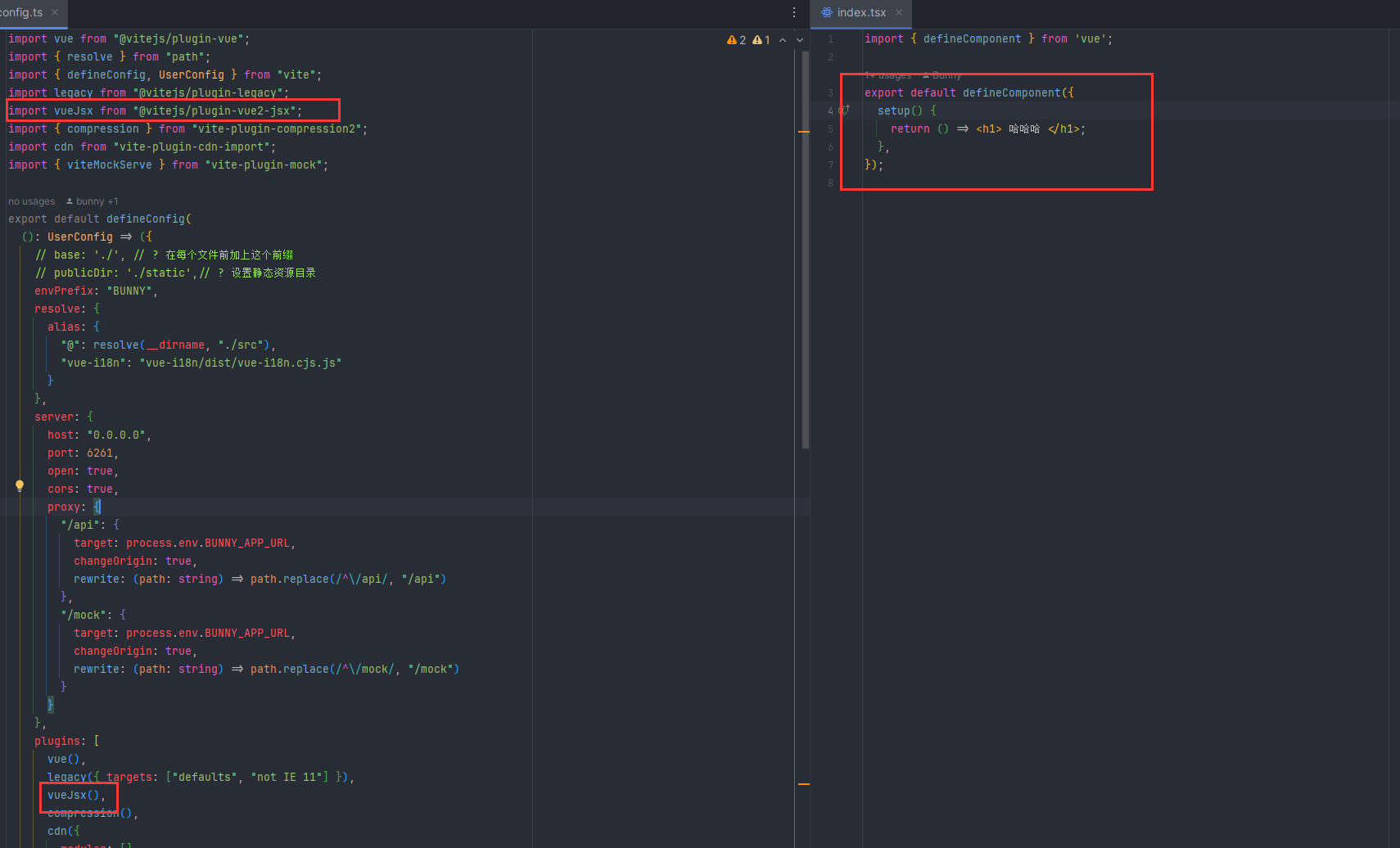The height and width of the screenshot is (848, 1400).
Task: Click the /^\/mock/ regex in rewrite
Action: click(x=365, y=670)
